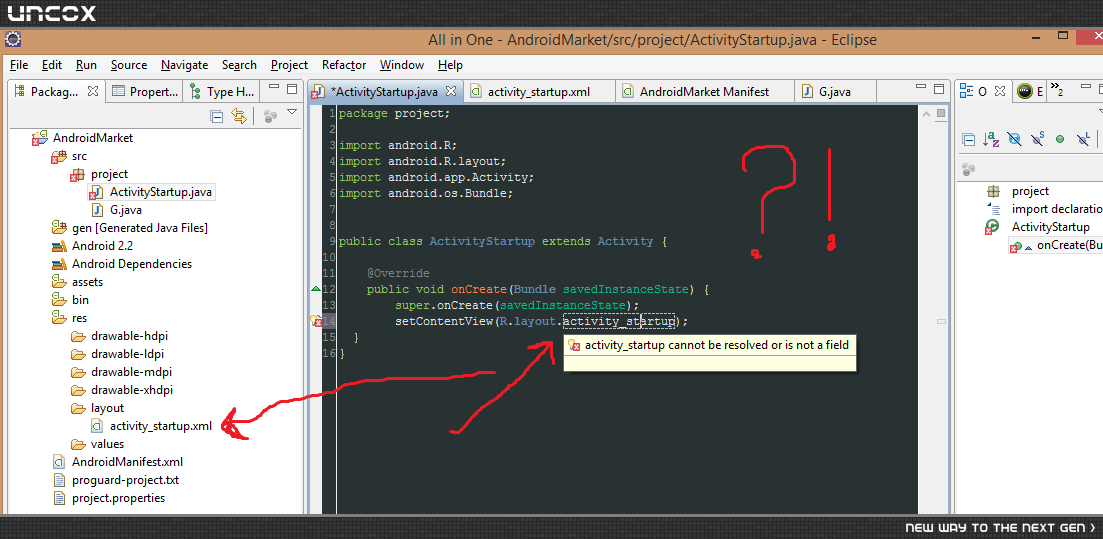
Task: Minimize the editor area
Action: click(x=920, y=88)
